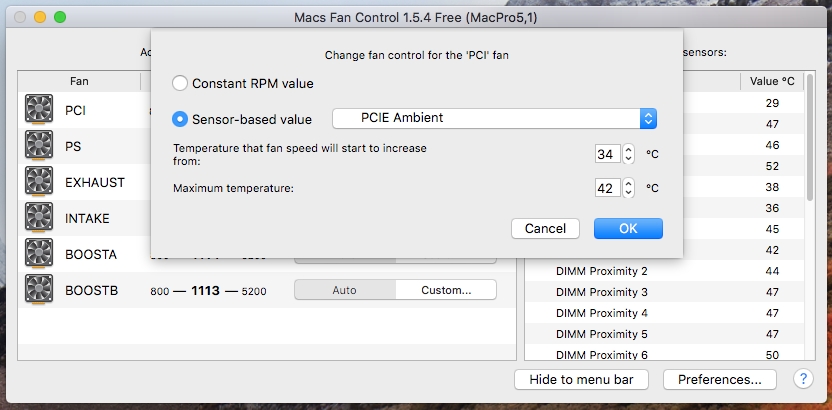832x410 pixels.
Task: Click the INTAKE fan icon
Action: click(x=39, y=218)
